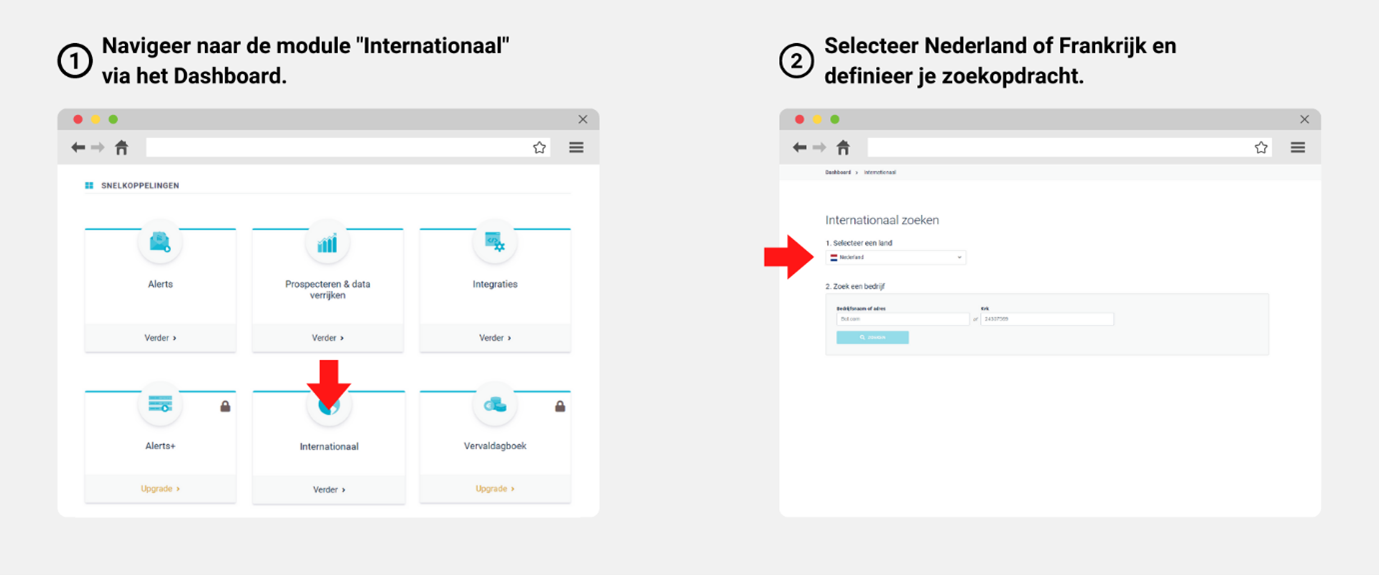Click the Vervaldagboek coins icon
Screen dimensions: 1379x575
[x=494, y=404]
